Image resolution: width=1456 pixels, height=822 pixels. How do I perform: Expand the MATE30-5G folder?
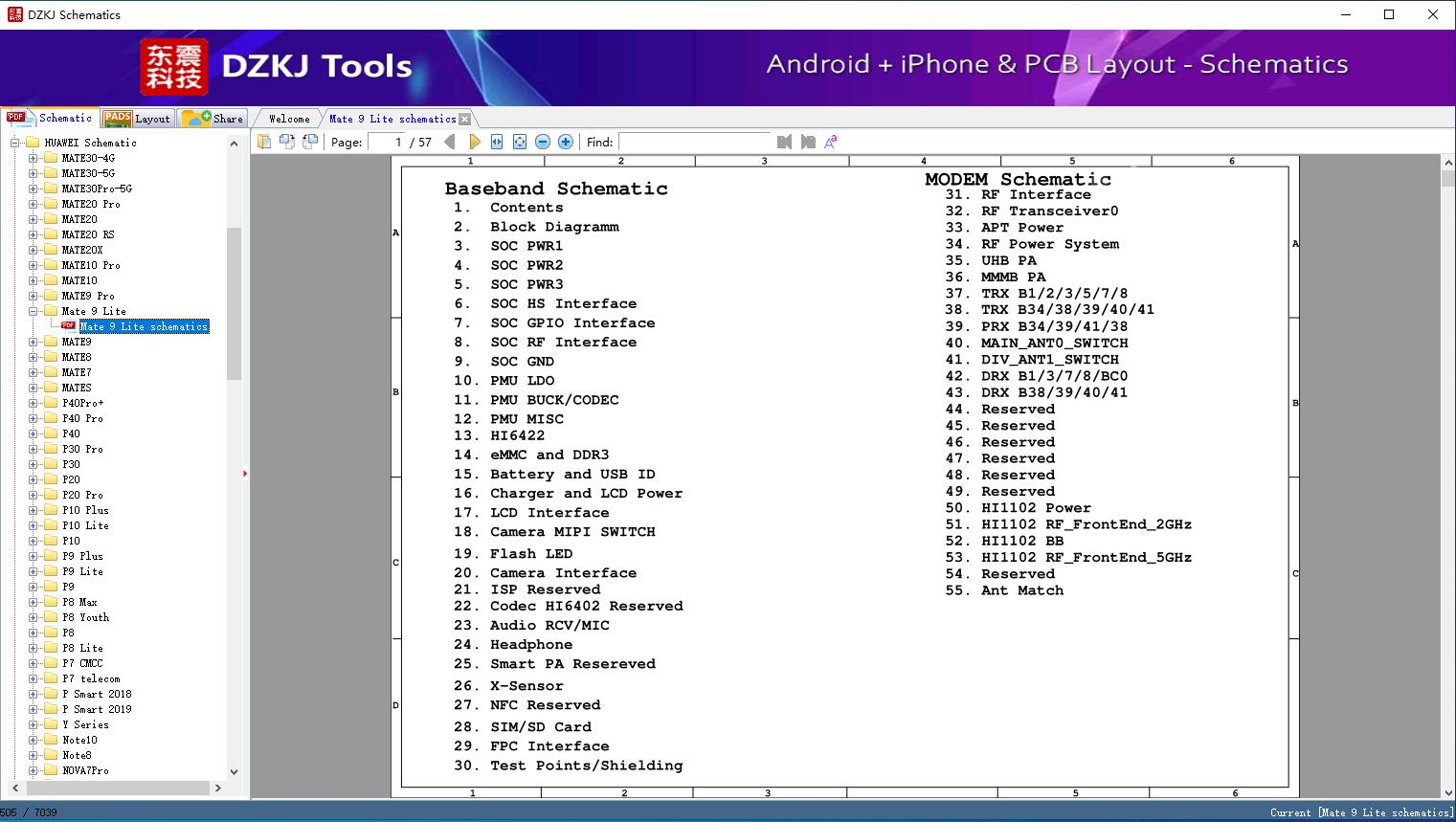(x=33, y=173)
